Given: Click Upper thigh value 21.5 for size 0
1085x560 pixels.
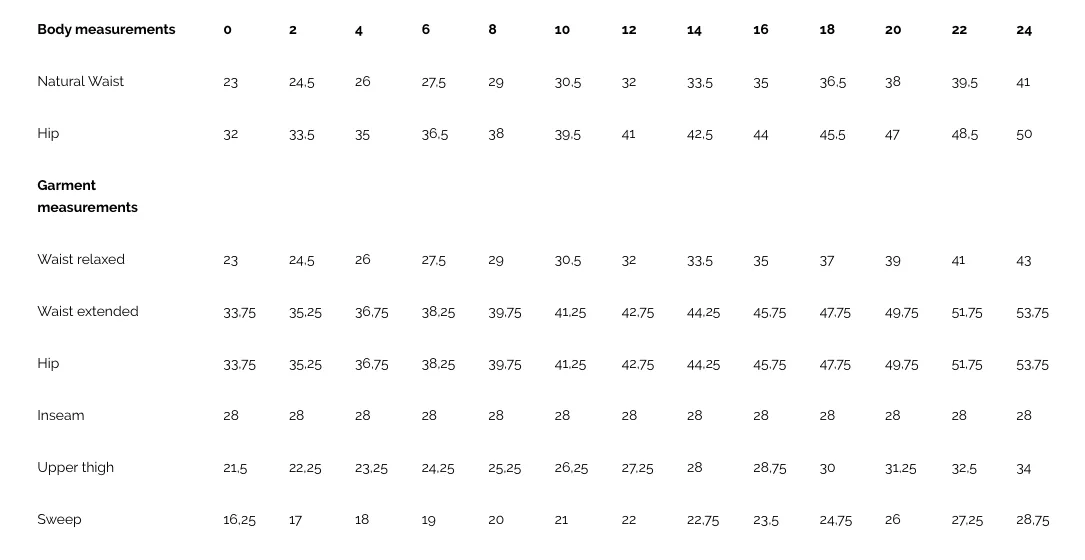Looking at the screenshot, I should 235,468.
